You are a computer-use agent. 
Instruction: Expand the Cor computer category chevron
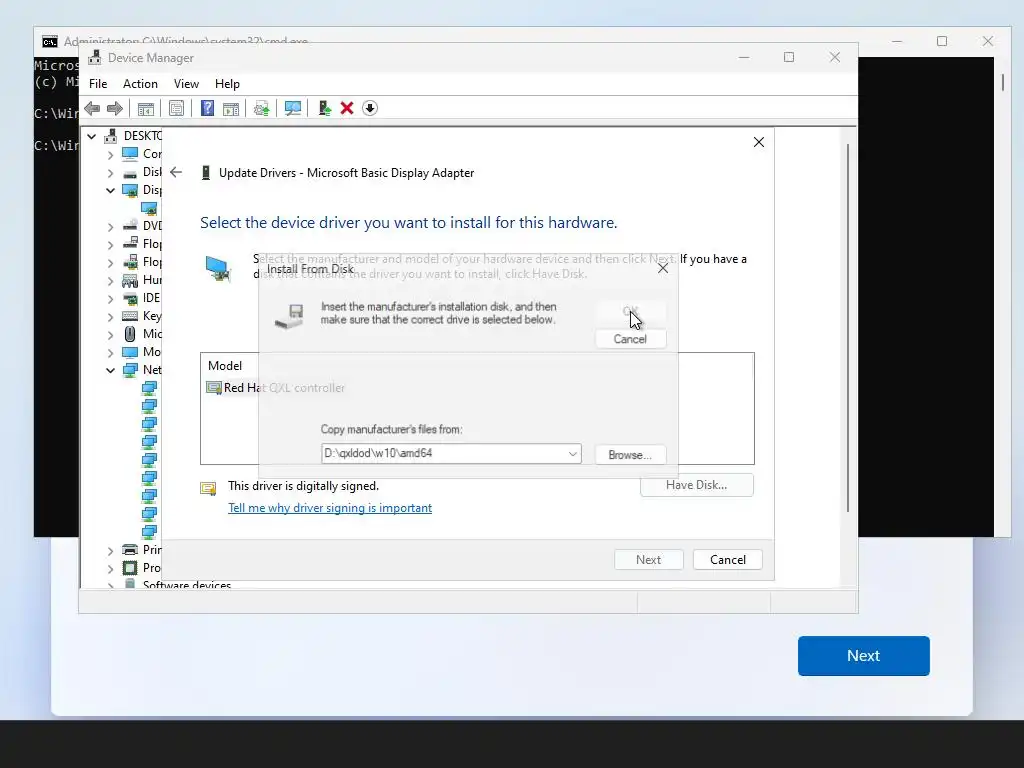click(x=110, y=155)
